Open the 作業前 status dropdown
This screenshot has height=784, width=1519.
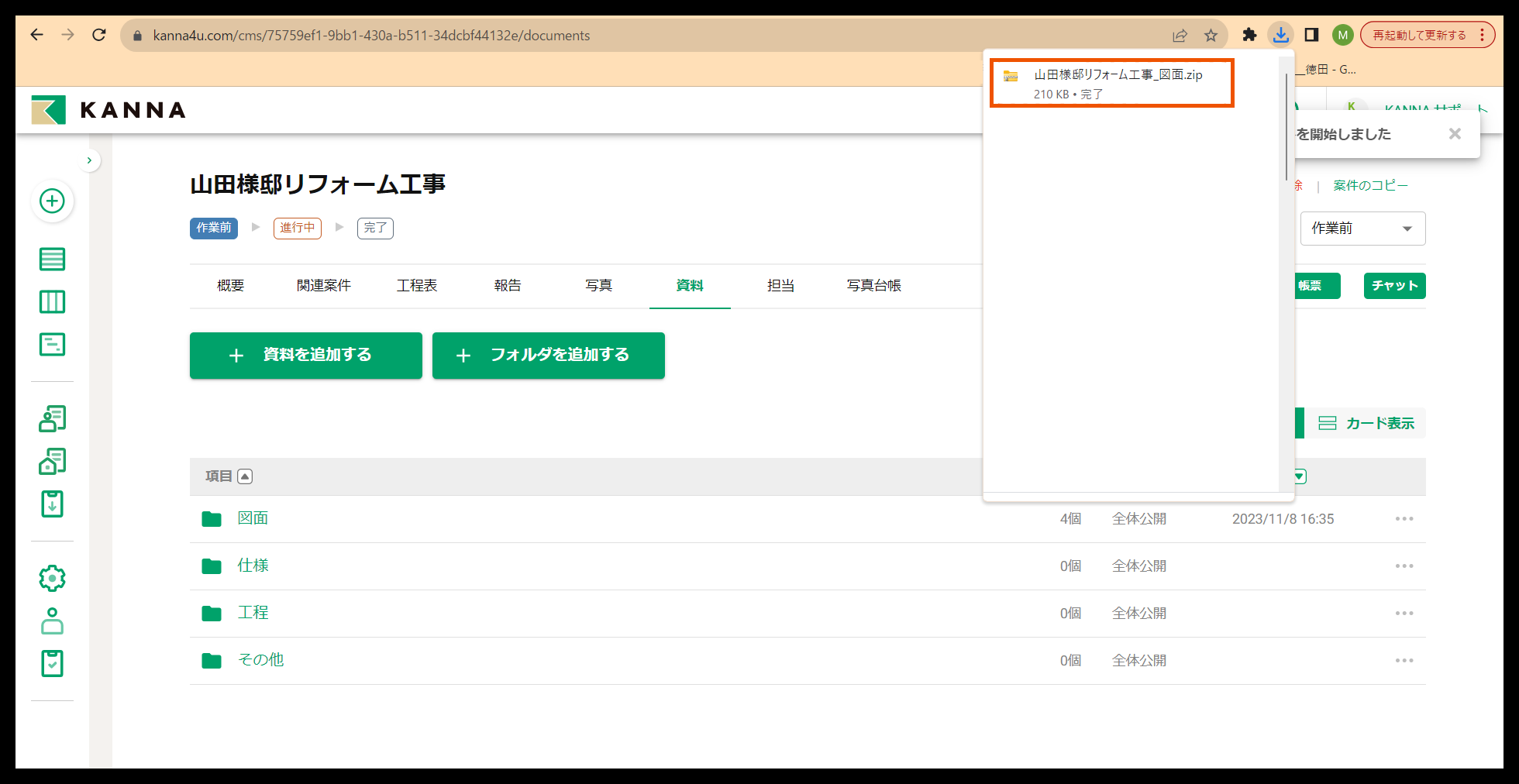coord(1362,228)
